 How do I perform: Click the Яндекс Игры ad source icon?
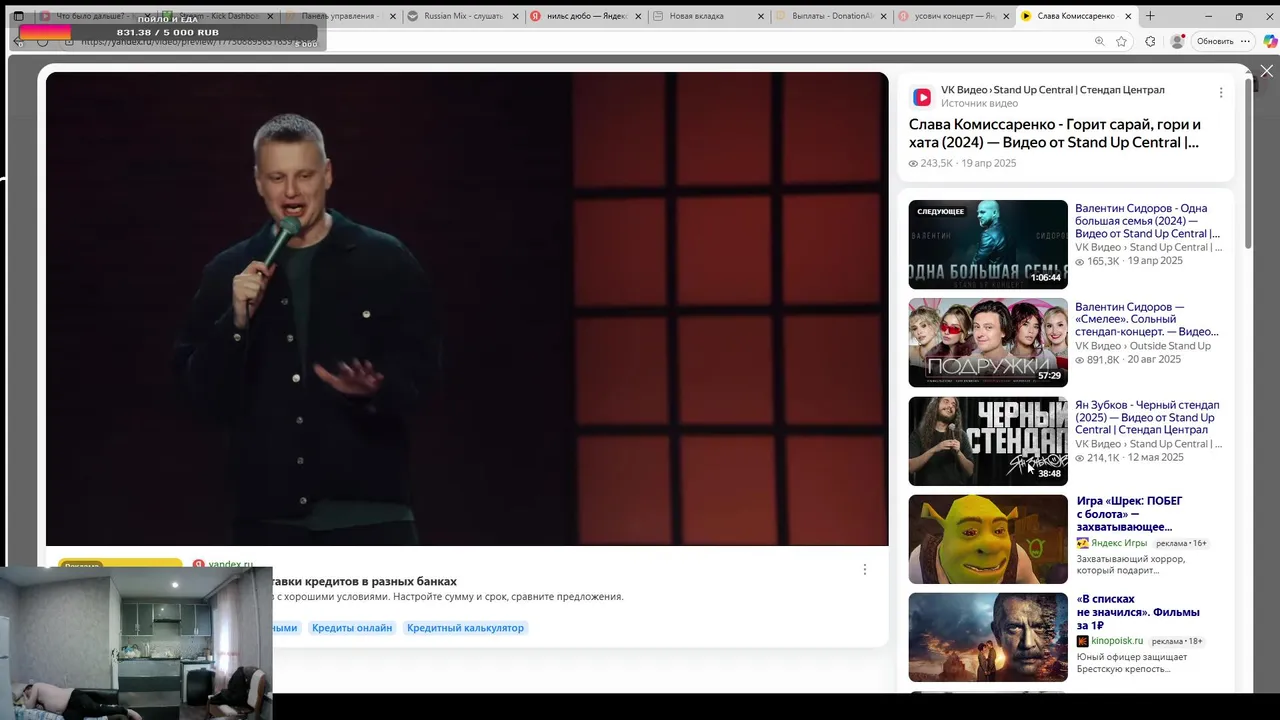(1082, 543)
